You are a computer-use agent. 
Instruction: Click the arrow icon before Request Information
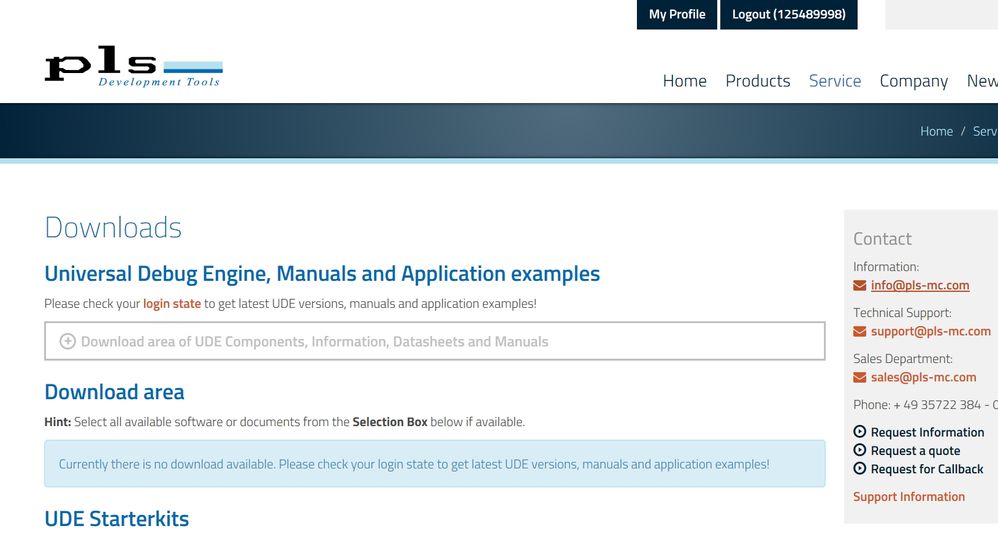click(859, 431)
